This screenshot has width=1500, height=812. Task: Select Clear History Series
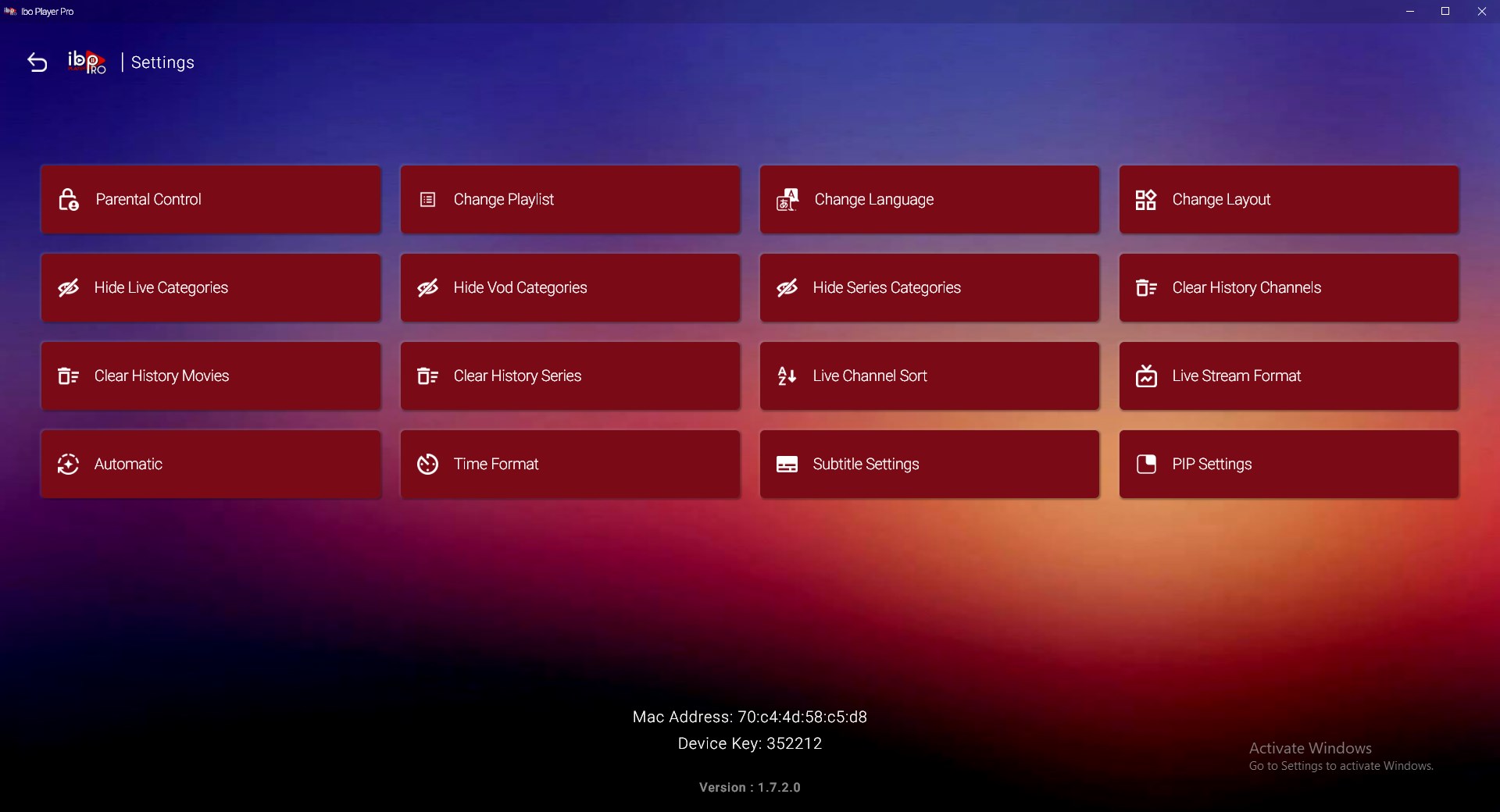tap(570, 376)
